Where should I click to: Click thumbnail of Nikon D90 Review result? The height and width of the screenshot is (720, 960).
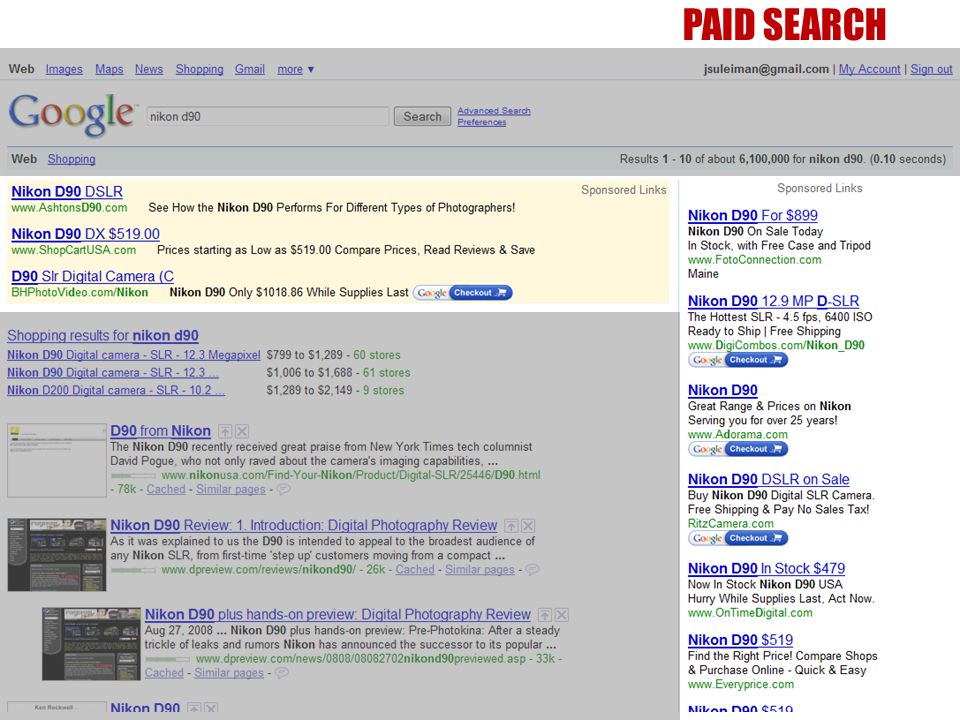[x=57, y=555]
